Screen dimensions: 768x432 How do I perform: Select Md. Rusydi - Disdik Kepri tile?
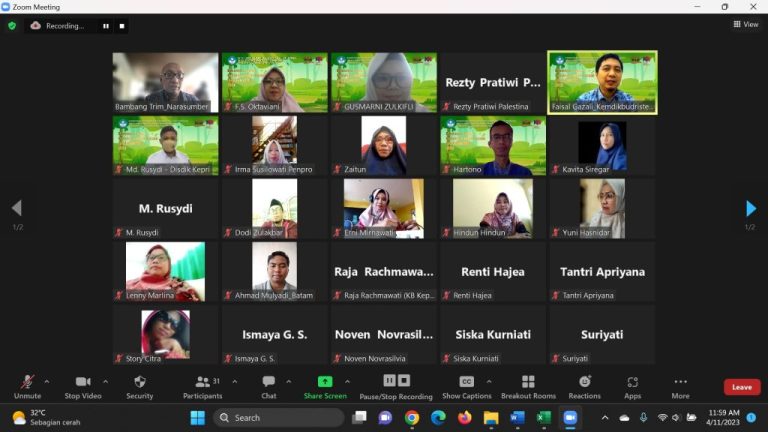tap(166, 145)
